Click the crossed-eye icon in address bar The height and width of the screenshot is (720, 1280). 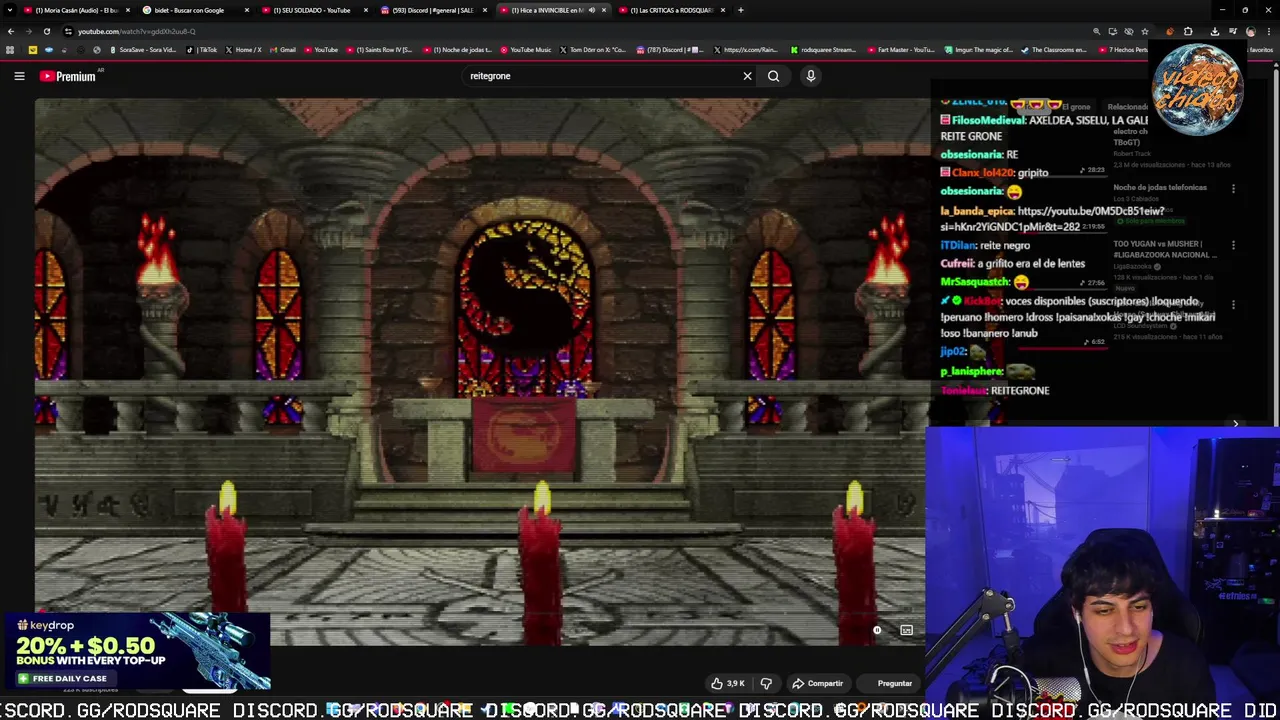coord(1129,31)
